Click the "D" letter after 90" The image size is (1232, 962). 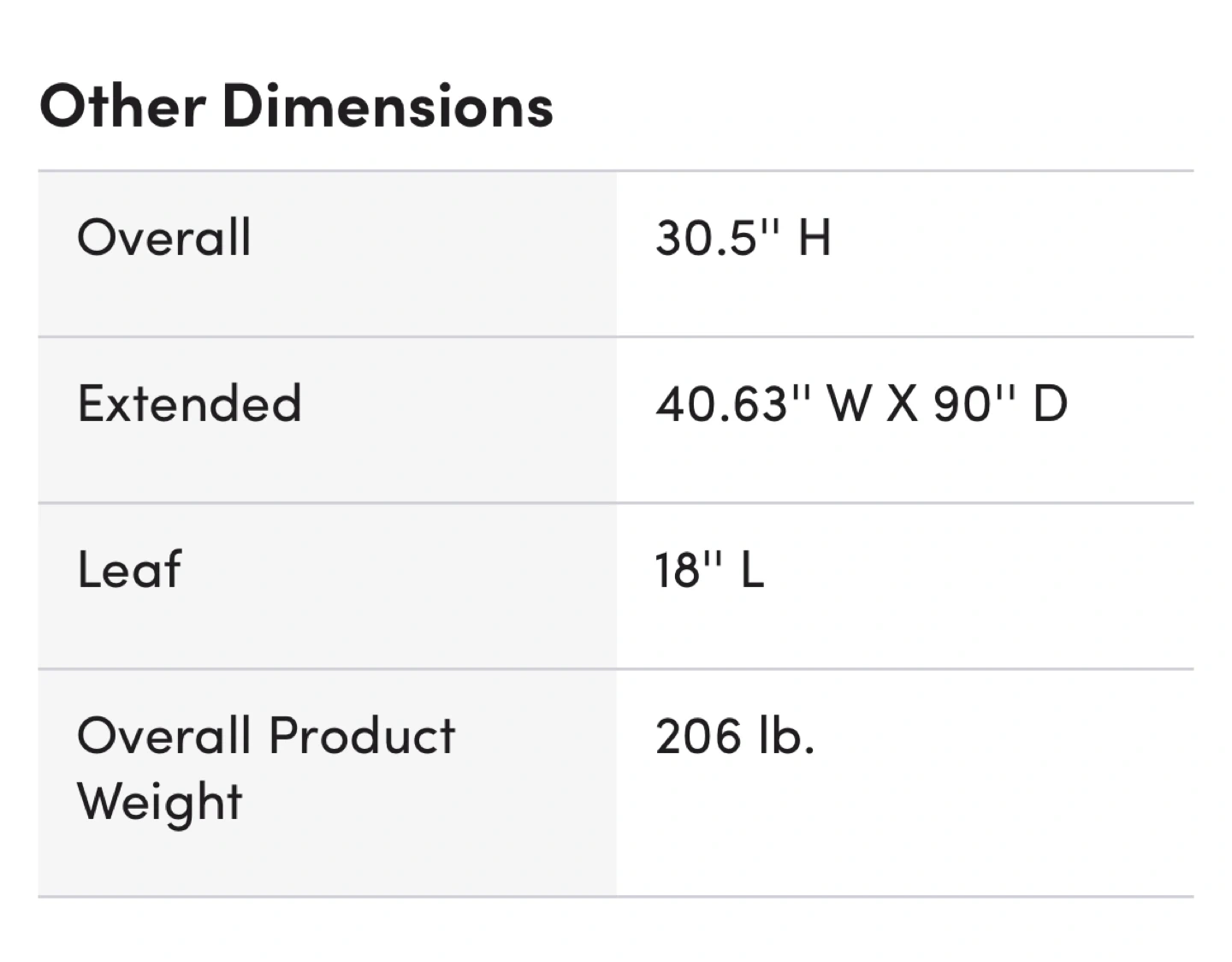pyautogui.click(x=1051, y=403)
